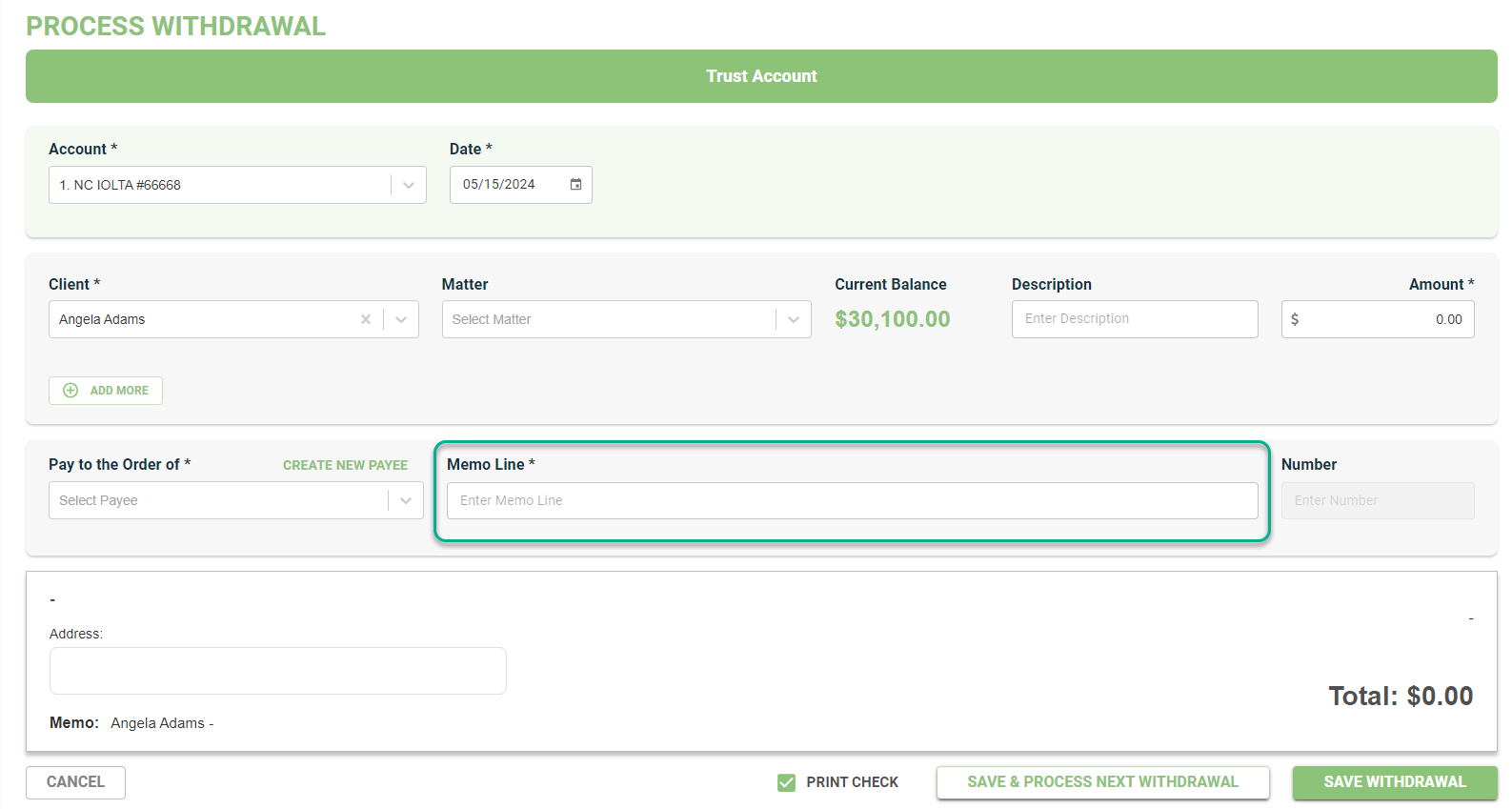
Task: Click the Save Withdrawal button
Action: pyautogui.click(x=1395, y=782)
